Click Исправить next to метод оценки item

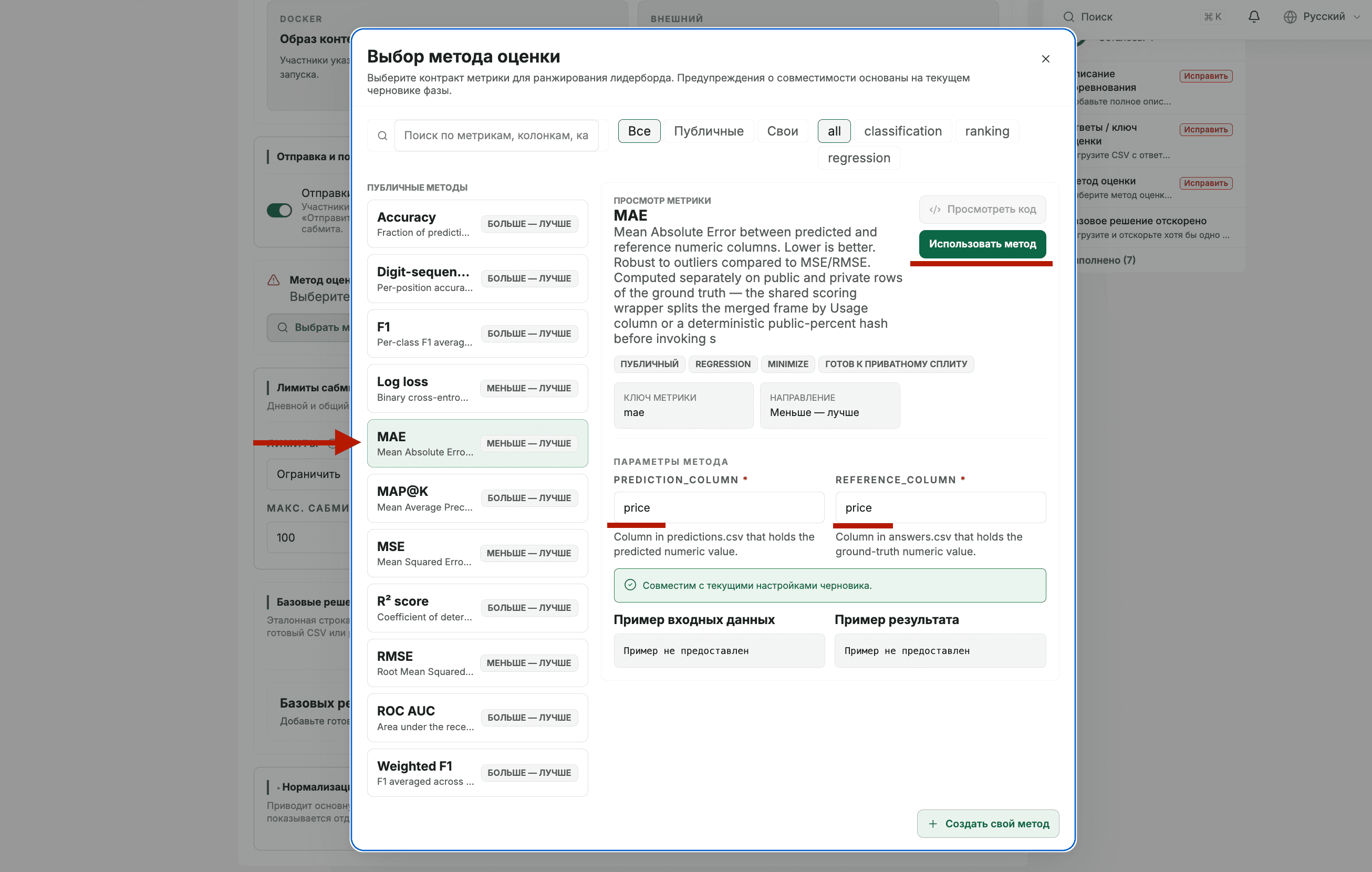pyautogui.click(x=1205, y=183)
